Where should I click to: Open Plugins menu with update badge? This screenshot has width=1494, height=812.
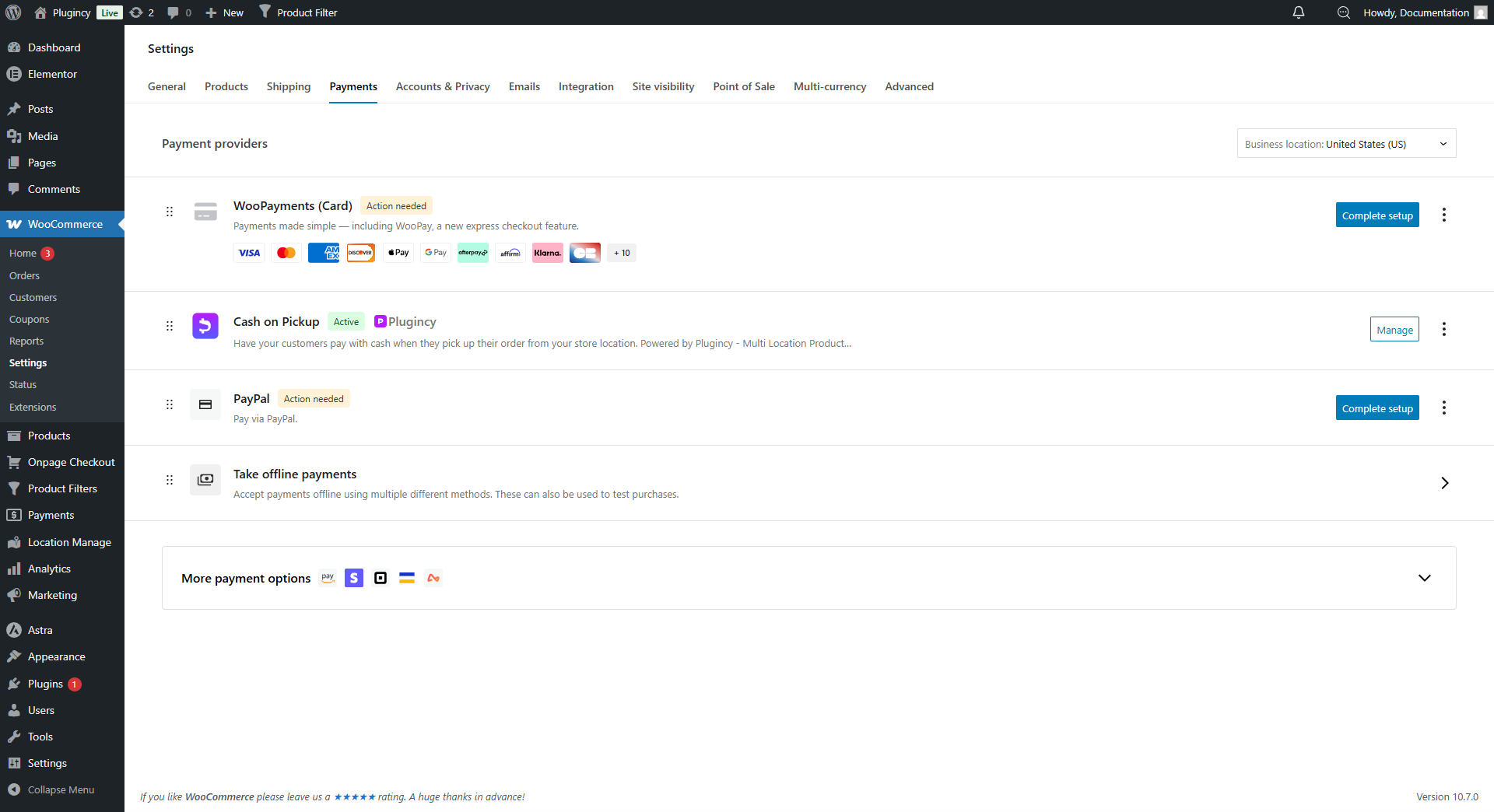pyautogui.click(x=62, y=684)
